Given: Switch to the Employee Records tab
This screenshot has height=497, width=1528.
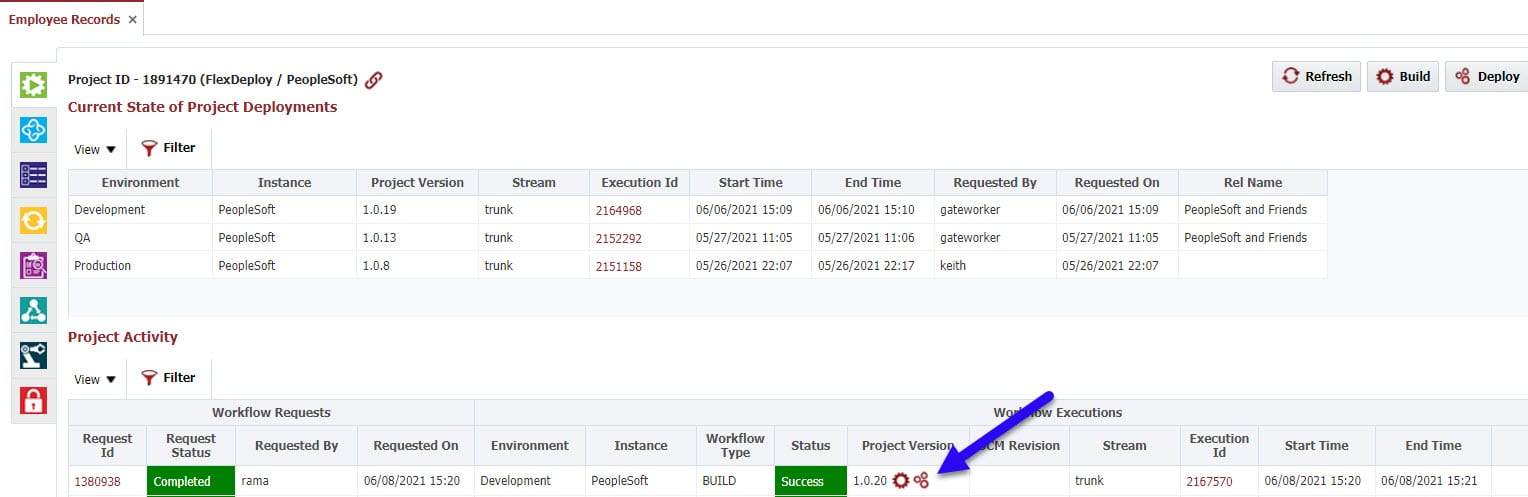Looking at the screenshot, I should pyautogui.click(x=64, y=19).
